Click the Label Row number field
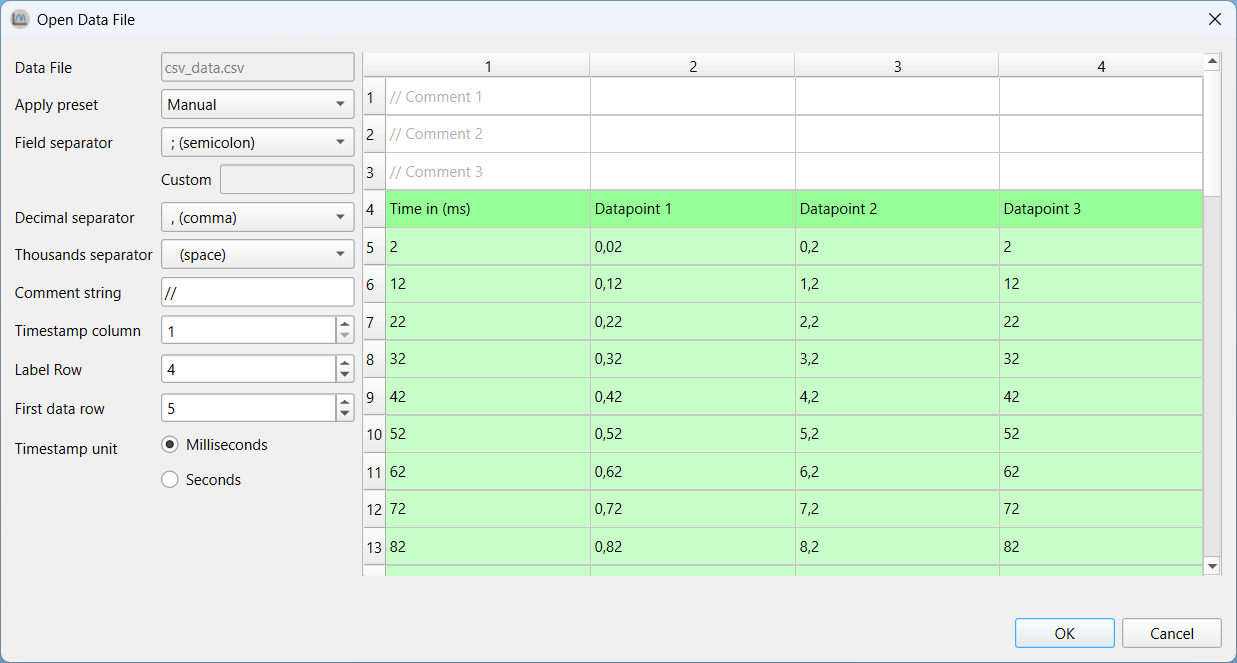The height and width of the screenshot is (663, 1237). coord(248,369)
